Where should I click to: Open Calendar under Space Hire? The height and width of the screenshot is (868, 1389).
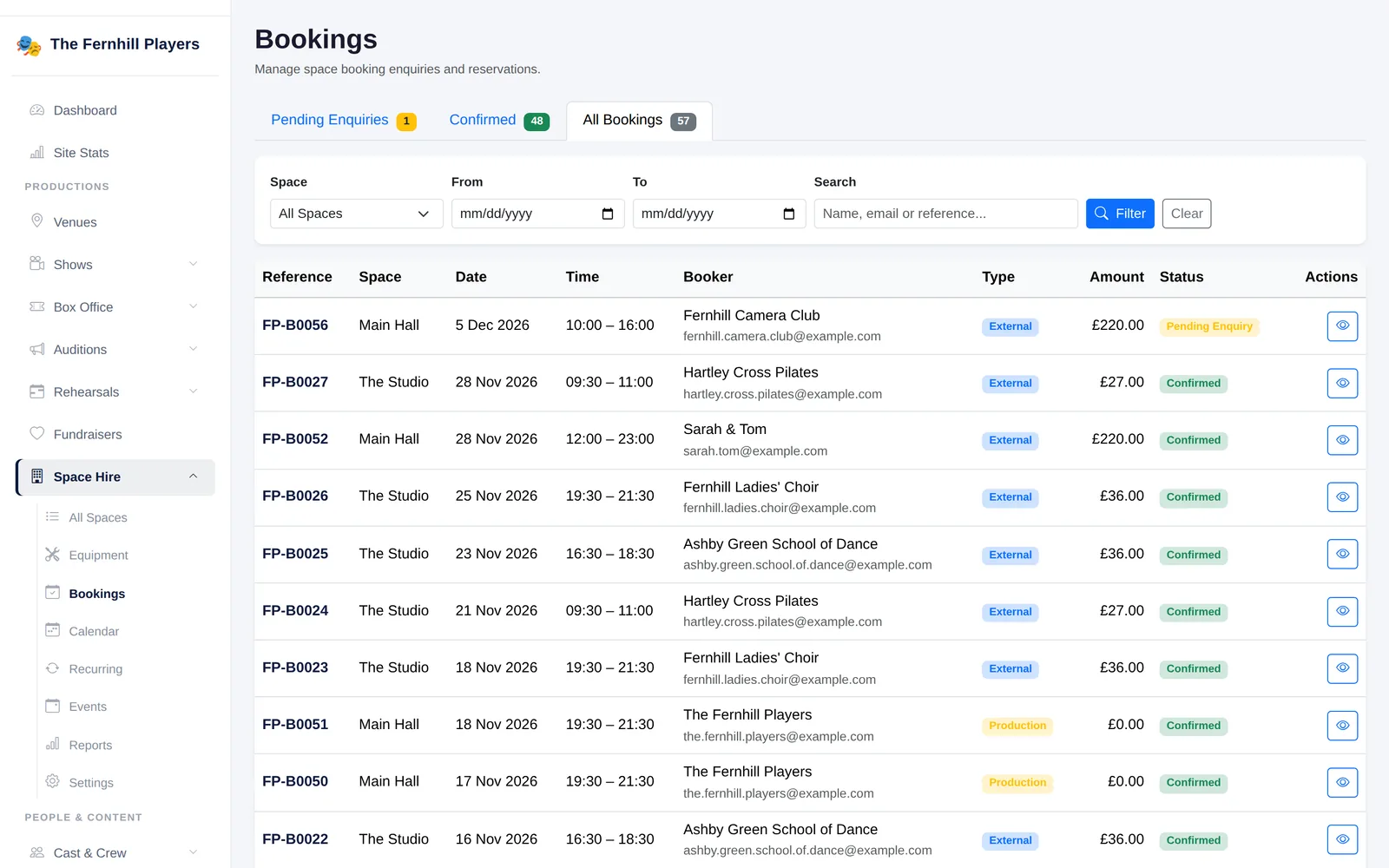127,631
